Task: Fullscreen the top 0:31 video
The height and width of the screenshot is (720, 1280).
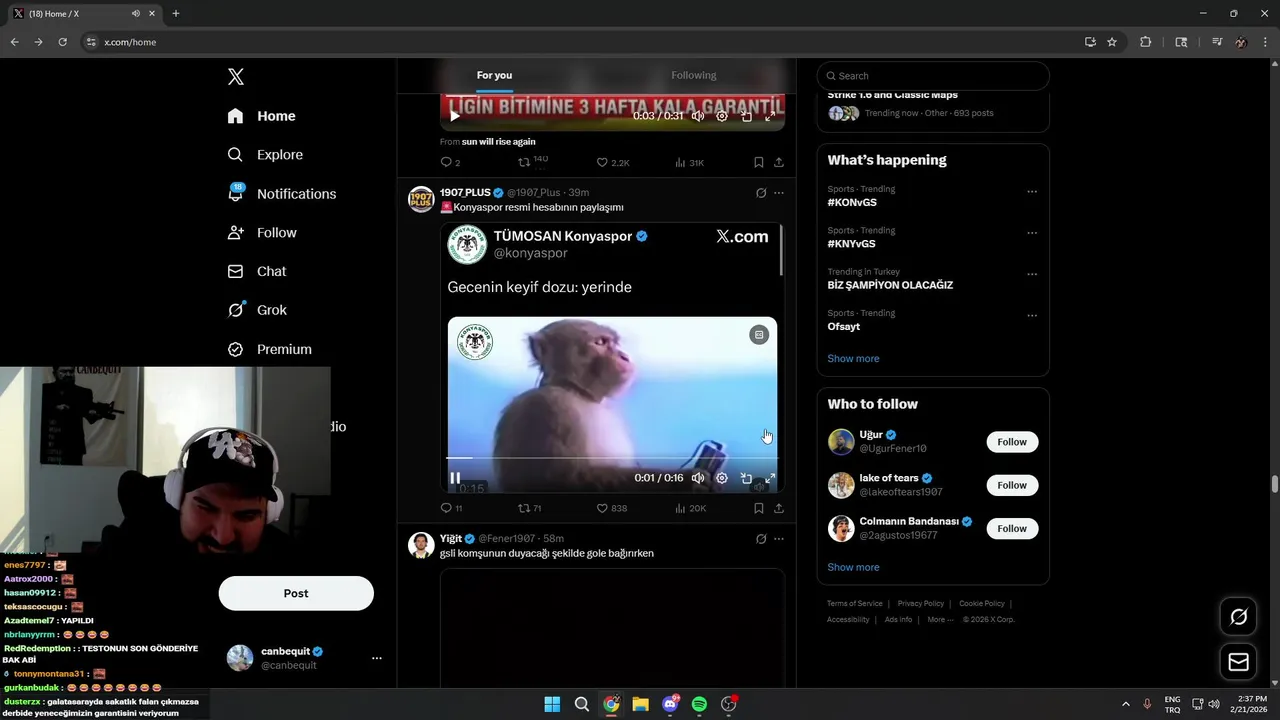Action: [770, 116]
